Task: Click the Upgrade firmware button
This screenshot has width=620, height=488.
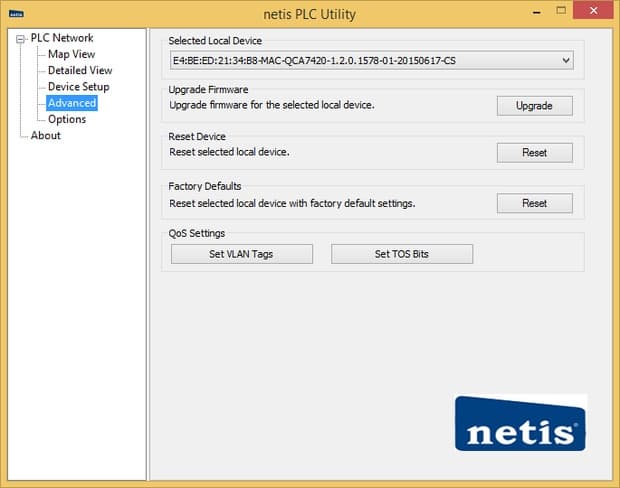Action: (535, 106)
